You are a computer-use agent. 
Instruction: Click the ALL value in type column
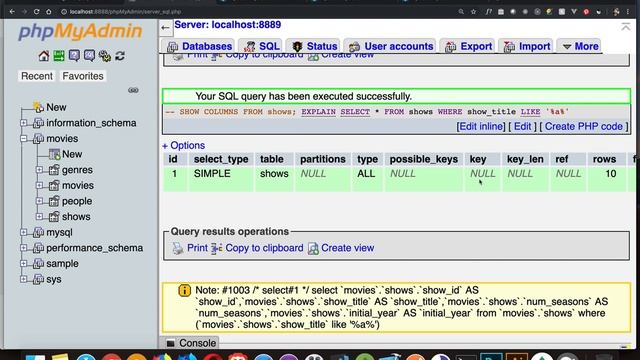coord(366,174)
